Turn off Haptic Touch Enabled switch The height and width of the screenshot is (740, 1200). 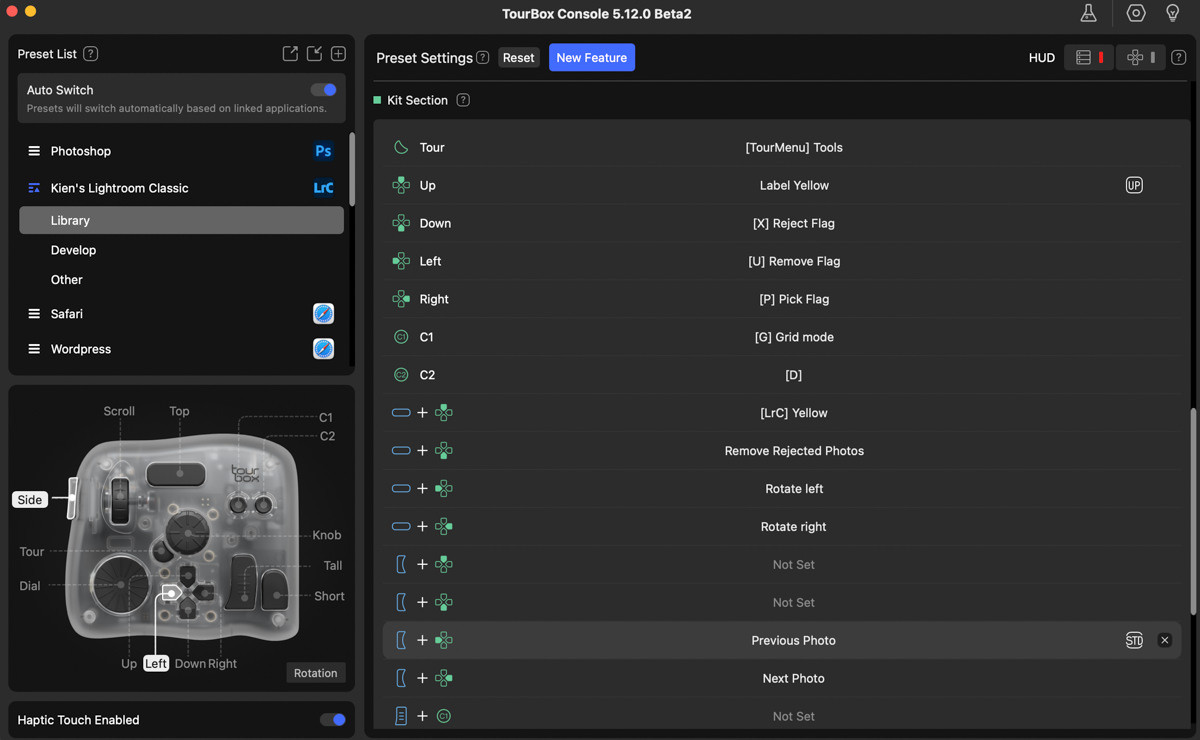tap(332, 720)
